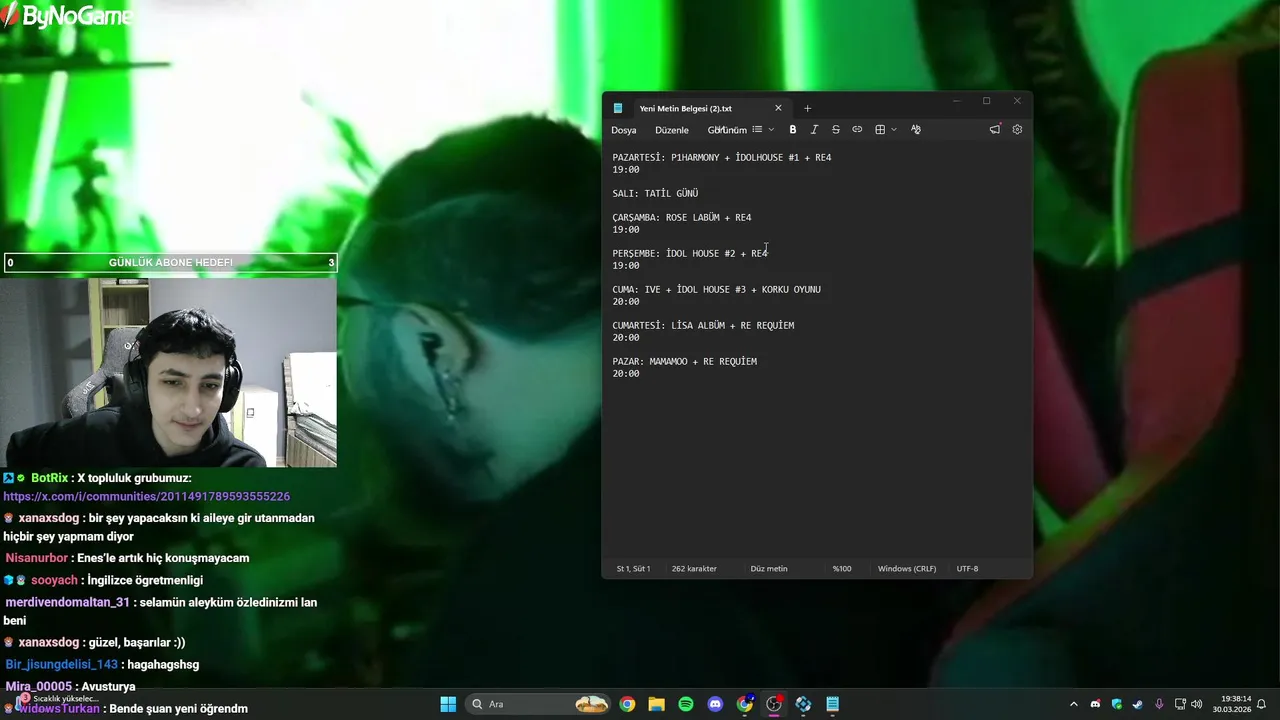The width and height of the screenshot is (1280, 720).
Task: Apply strikethrough formatting in Notepad
Action: click(836, 130)
